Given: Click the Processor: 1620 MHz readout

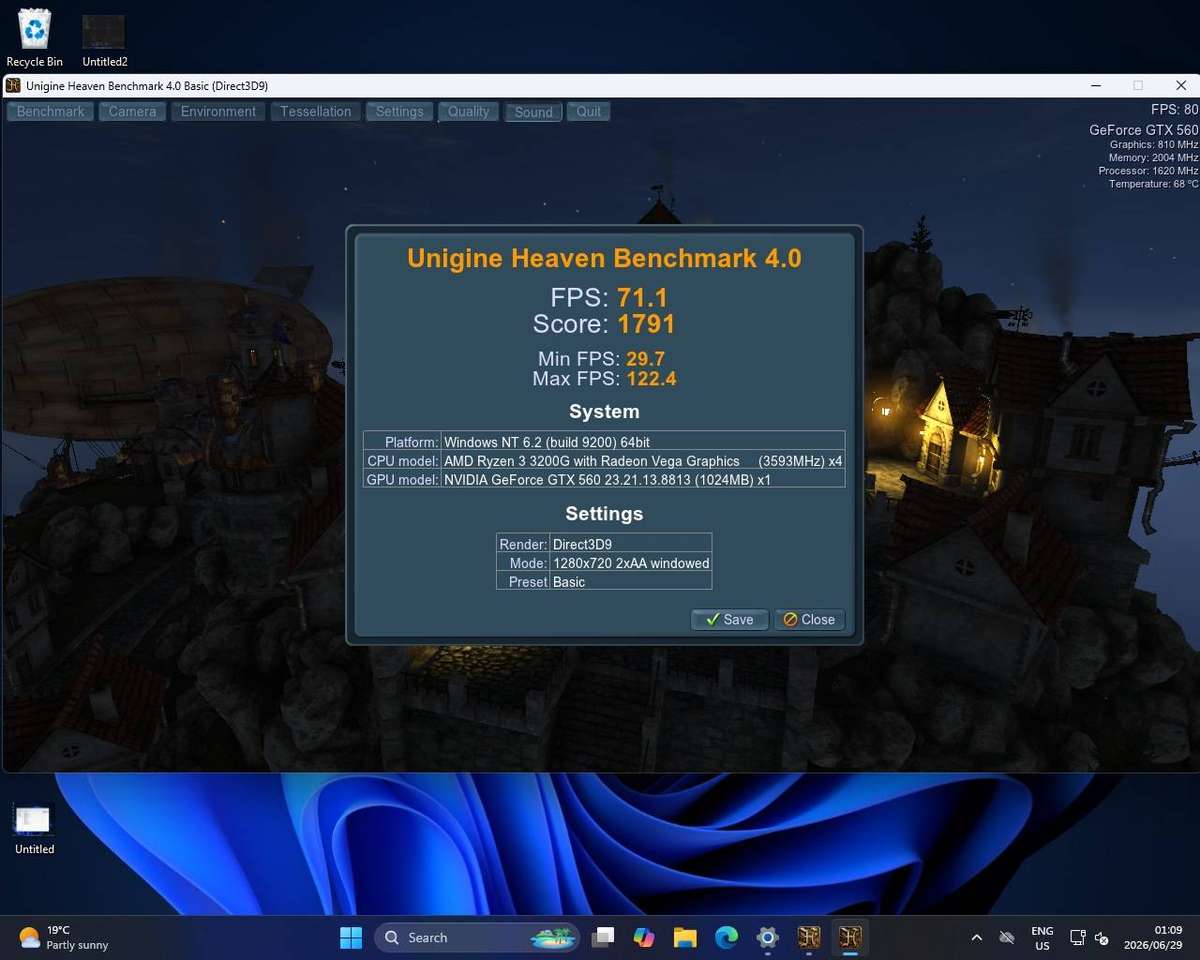Looking at the screenshot, I should (x=1148, y=171).
